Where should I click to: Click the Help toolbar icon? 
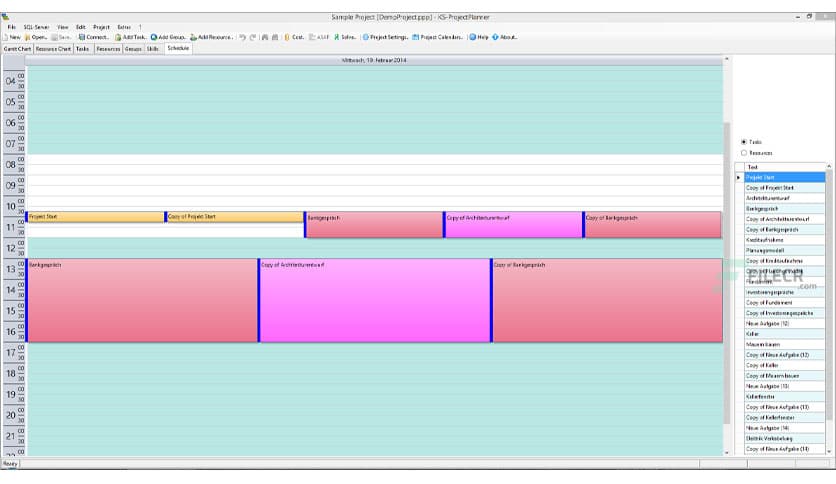click(472, 37)
